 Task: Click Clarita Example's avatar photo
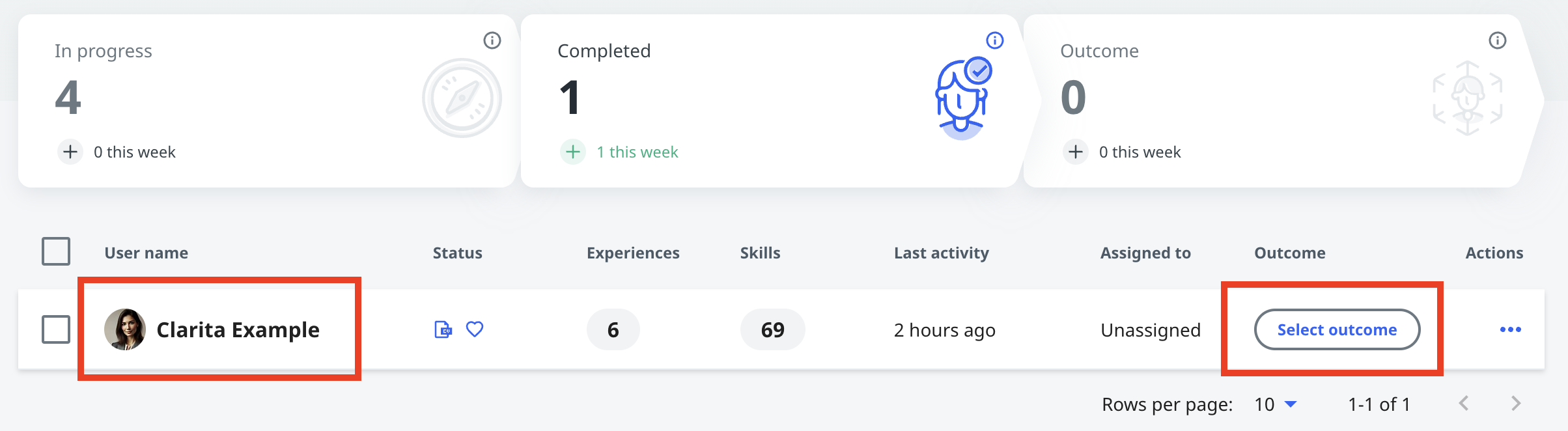coord(124,329)
